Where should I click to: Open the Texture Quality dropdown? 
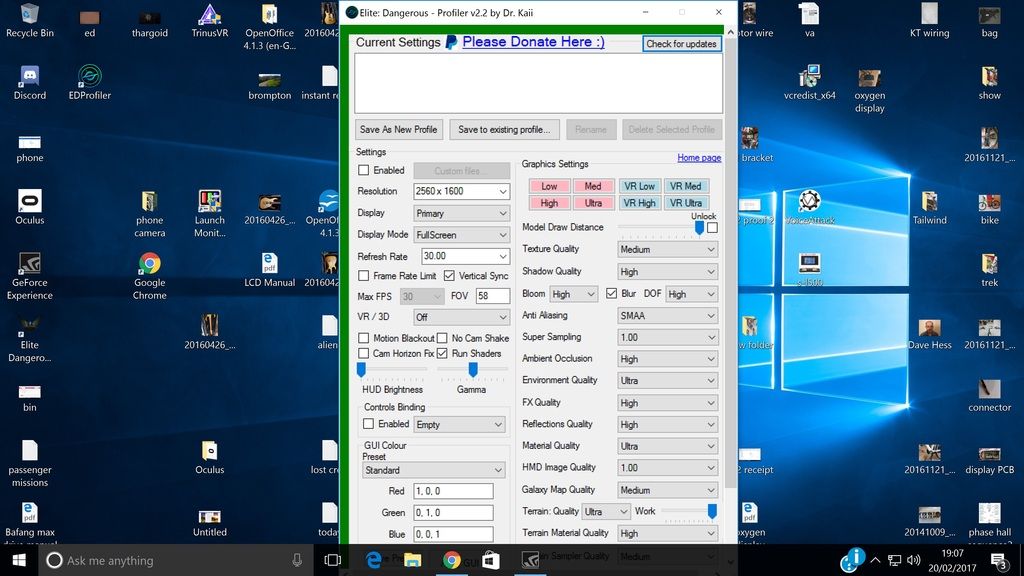(667, 249)
